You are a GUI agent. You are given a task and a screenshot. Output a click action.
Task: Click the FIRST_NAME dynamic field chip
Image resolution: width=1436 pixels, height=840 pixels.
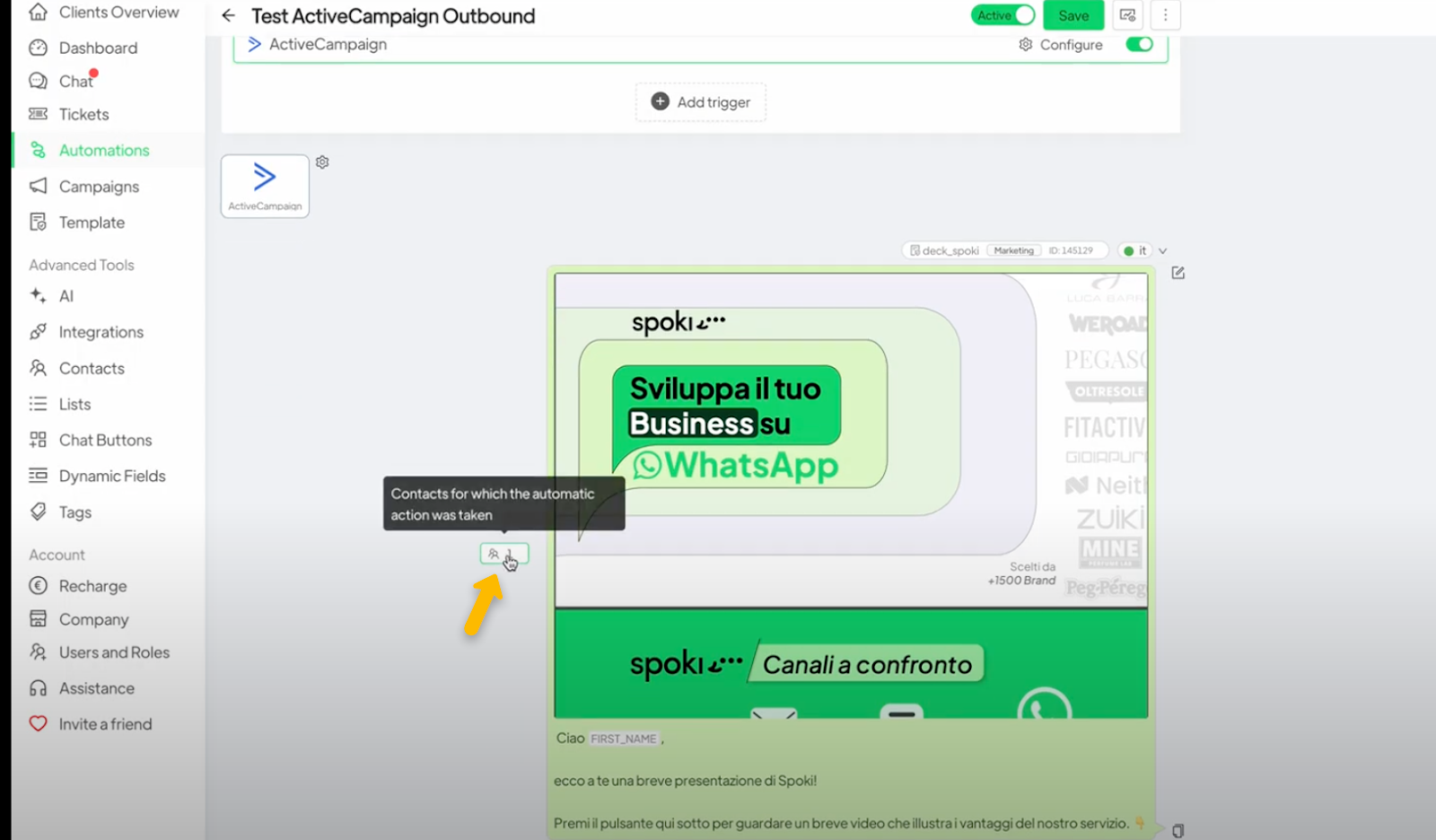click(x=624, y=739)
